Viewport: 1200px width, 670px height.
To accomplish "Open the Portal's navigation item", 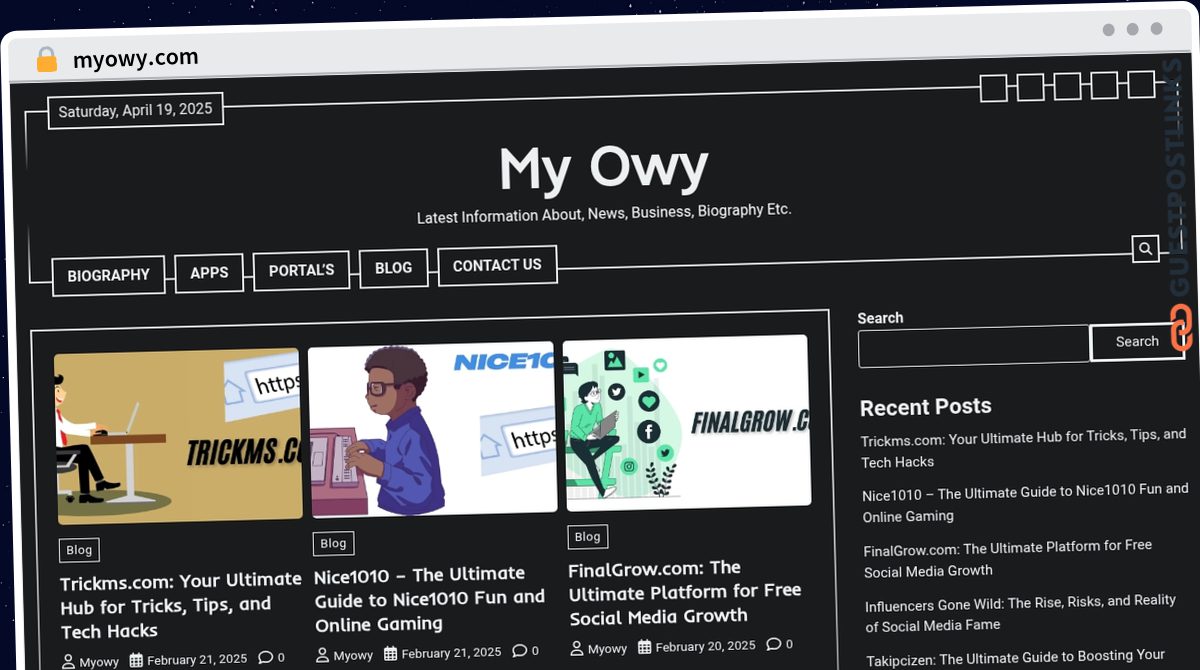I will [x=301, y=270].
